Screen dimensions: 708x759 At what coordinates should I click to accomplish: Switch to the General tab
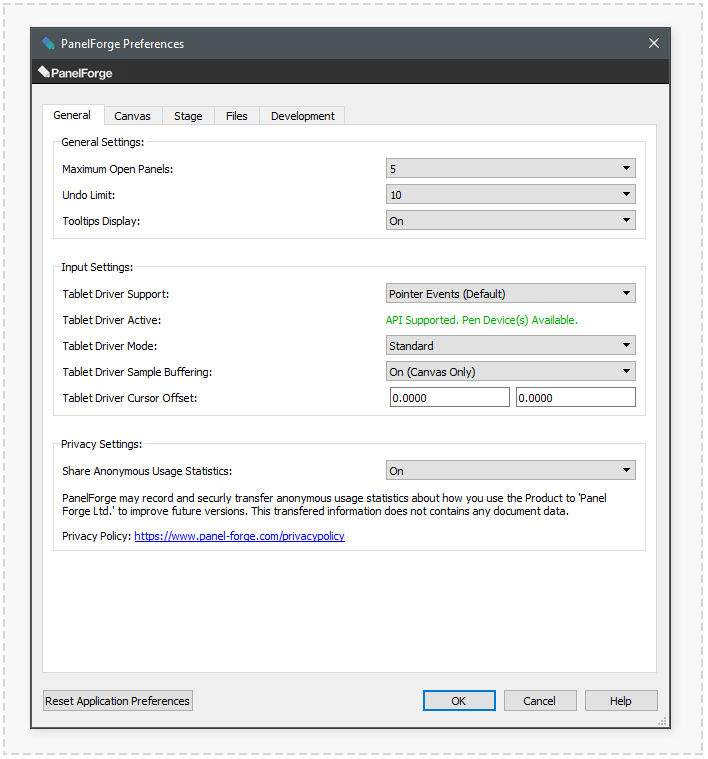(72, 116)
